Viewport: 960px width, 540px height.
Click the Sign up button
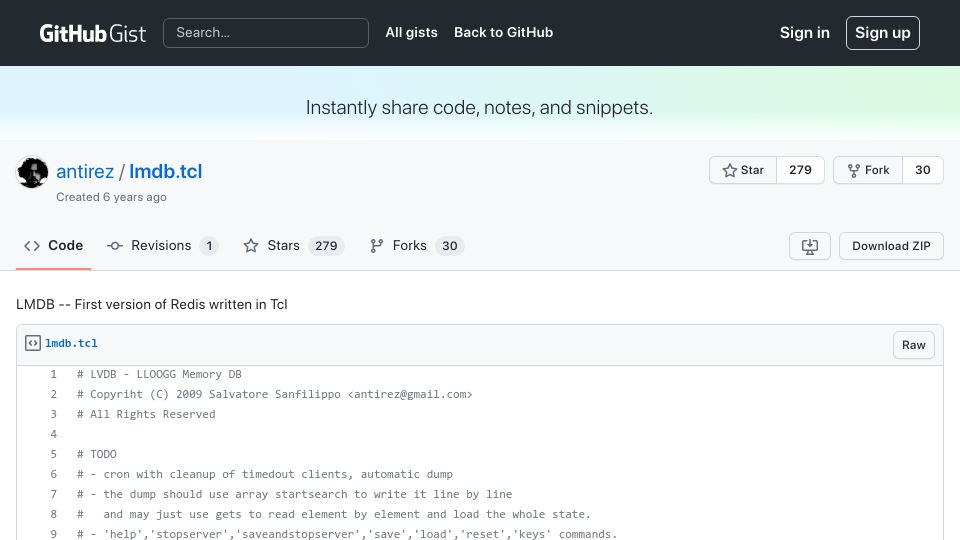click(882, 33)
